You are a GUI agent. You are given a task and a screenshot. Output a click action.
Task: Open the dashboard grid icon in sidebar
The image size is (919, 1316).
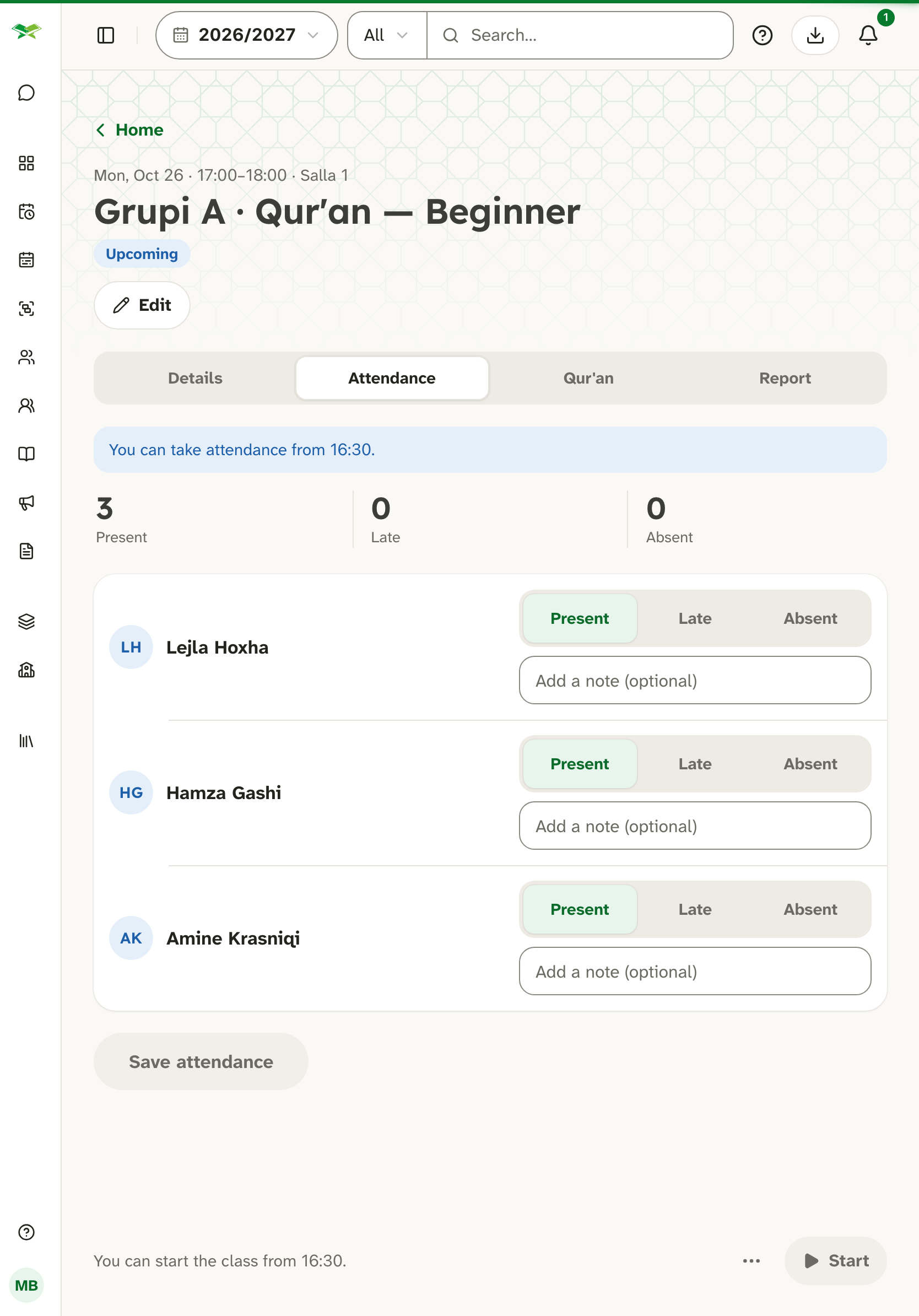pyautogui.click(x=26, y=163)
